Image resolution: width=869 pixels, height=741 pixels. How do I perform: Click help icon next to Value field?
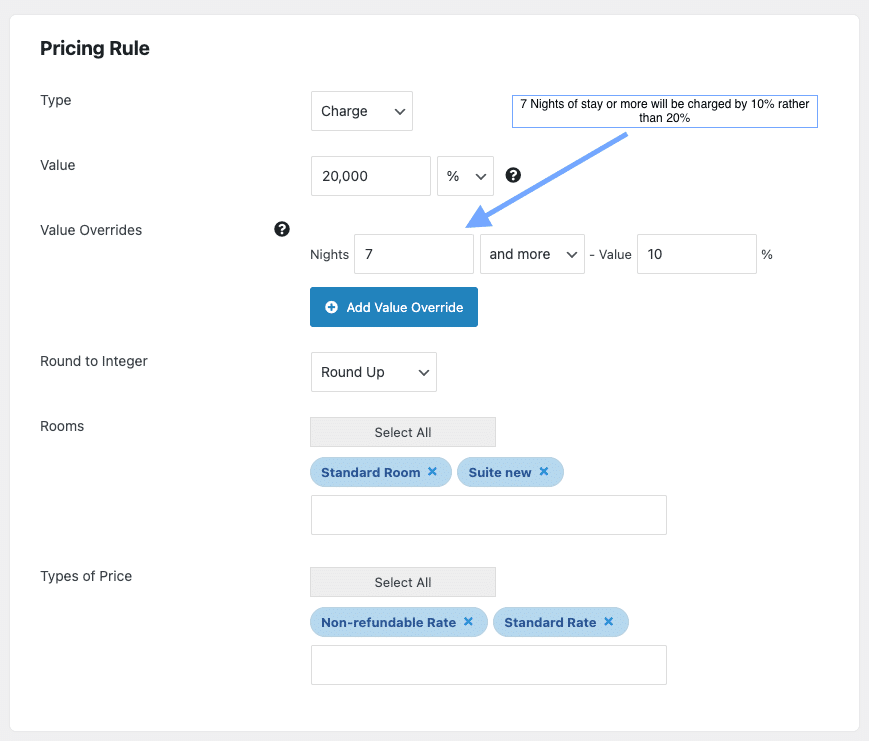(513, 175)
